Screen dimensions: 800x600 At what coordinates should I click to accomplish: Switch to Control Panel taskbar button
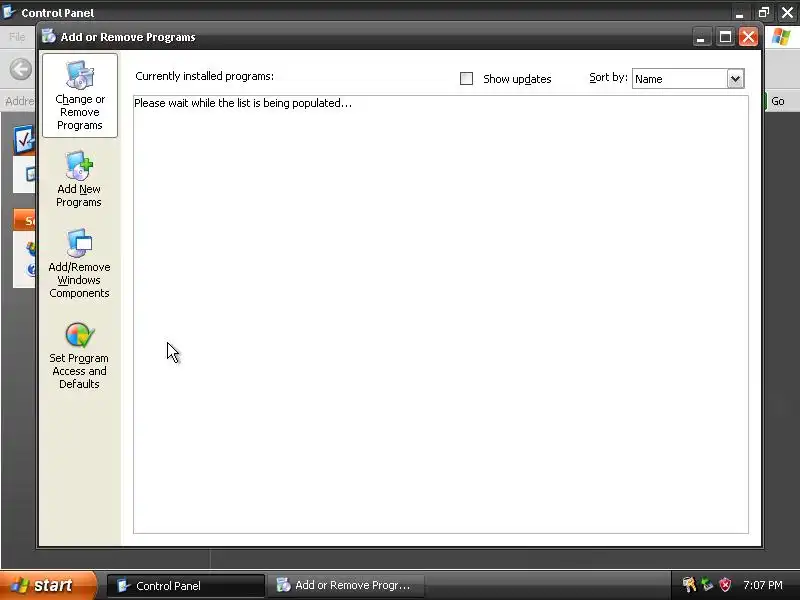[x=186, y=586]
